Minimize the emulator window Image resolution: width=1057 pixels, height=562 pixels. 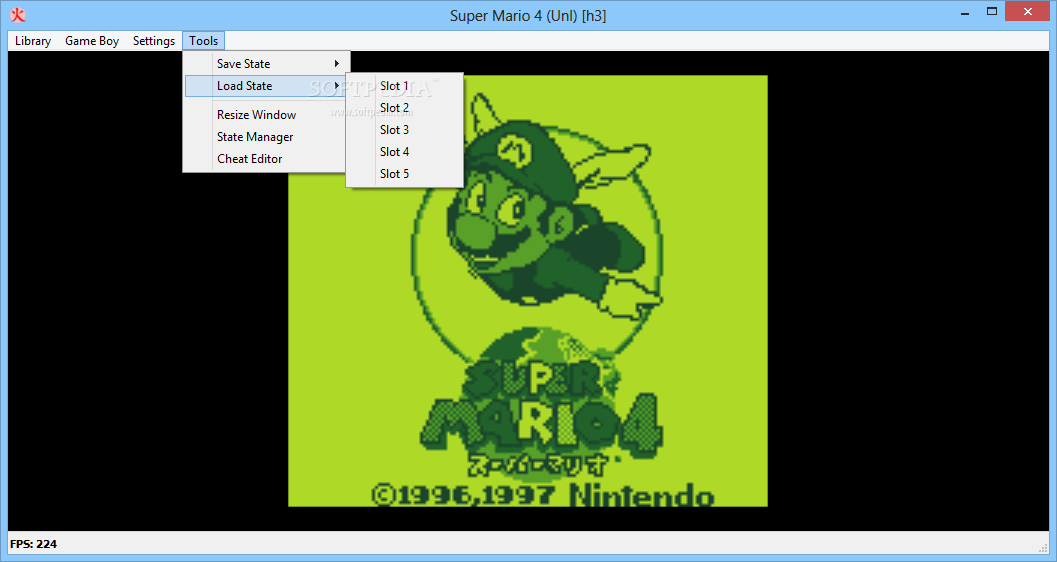point(965,11)
